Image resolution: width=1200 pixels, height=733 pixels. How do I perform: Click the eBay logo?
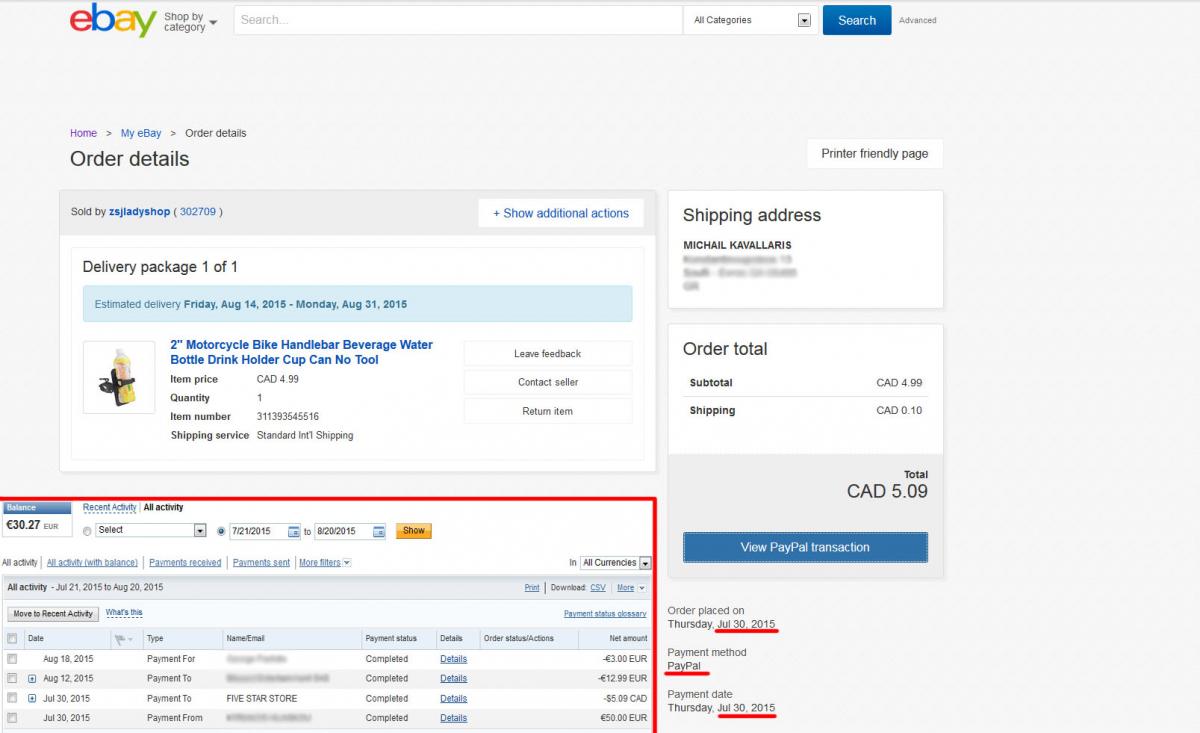pyautogui.click(x=113, y=20)
